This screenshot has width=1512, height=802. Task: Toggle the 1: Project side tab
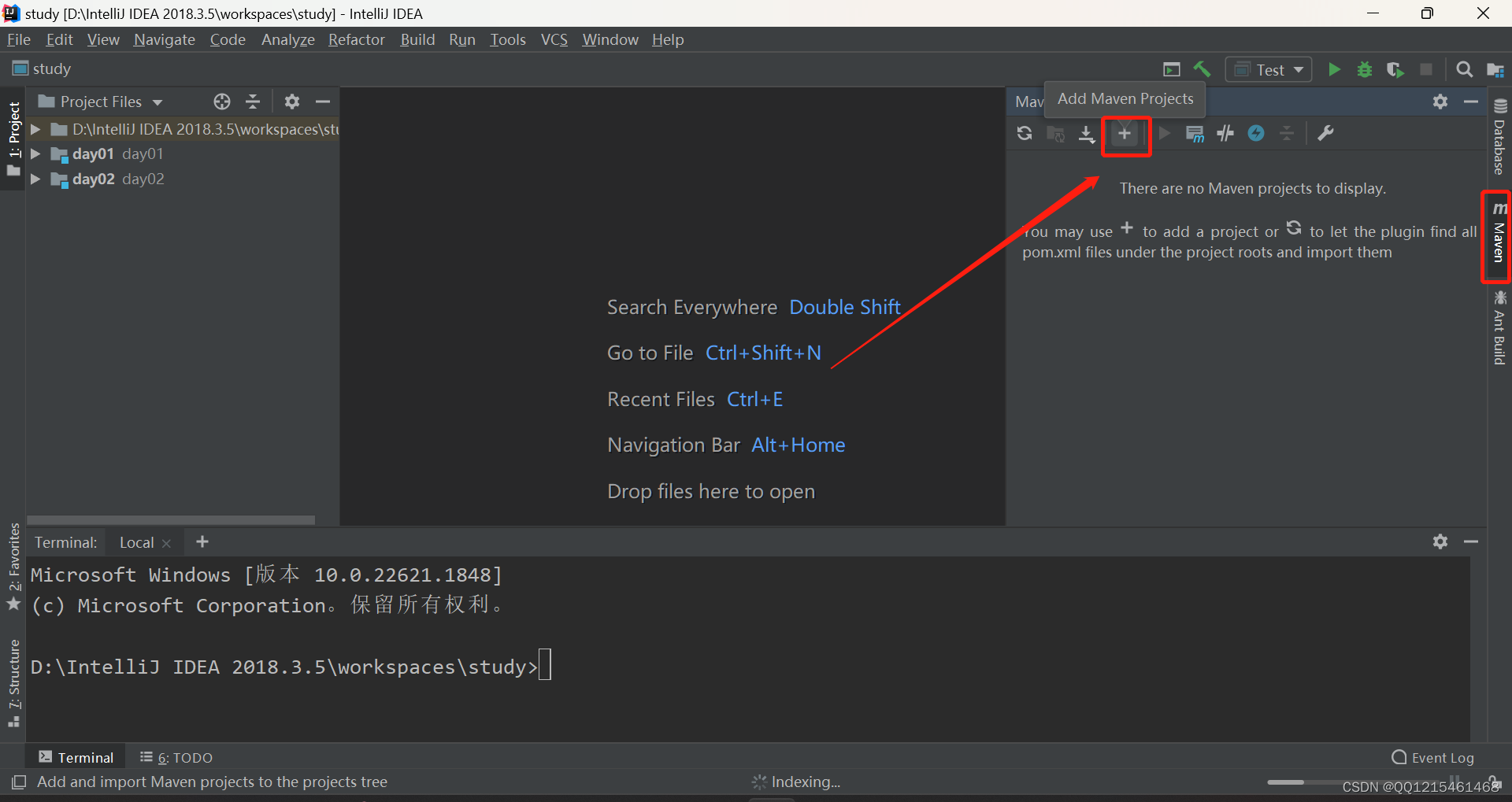click(13, 139)
